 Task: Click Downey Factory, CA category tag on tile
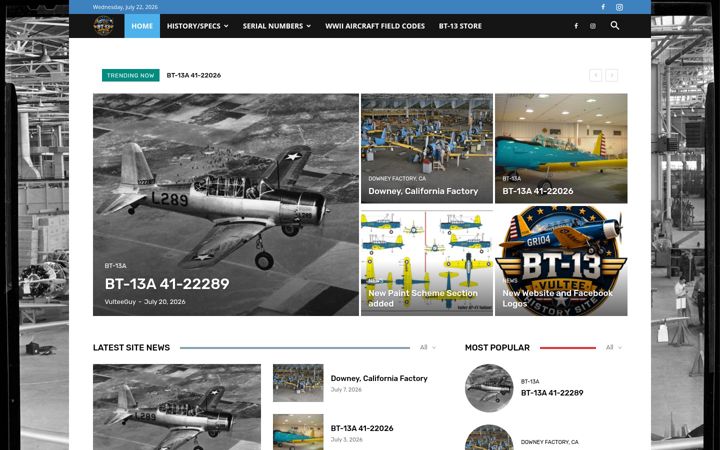[x=397, y=179]
